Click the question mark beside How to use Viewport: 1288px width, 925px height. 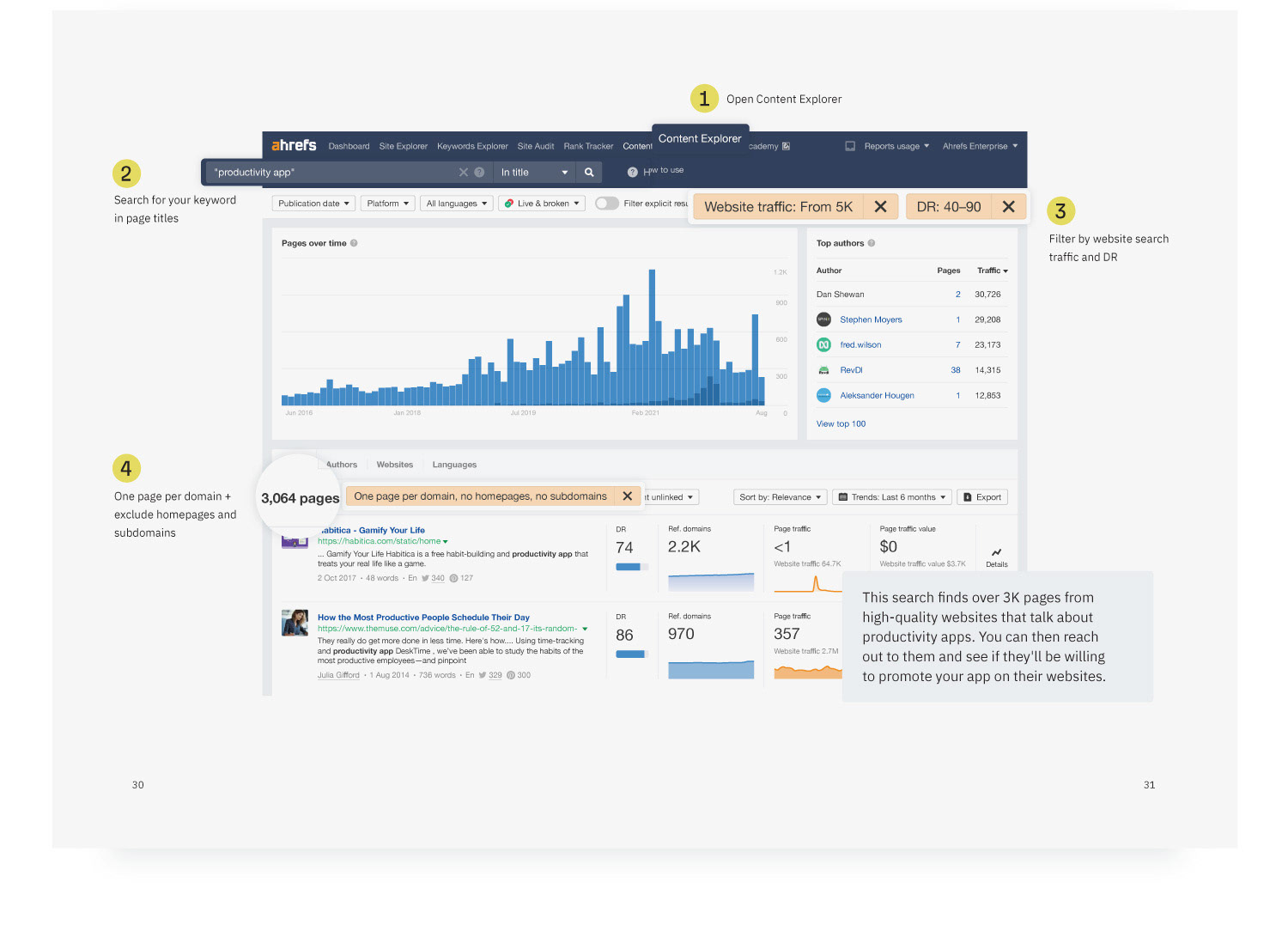coord(633,172)
